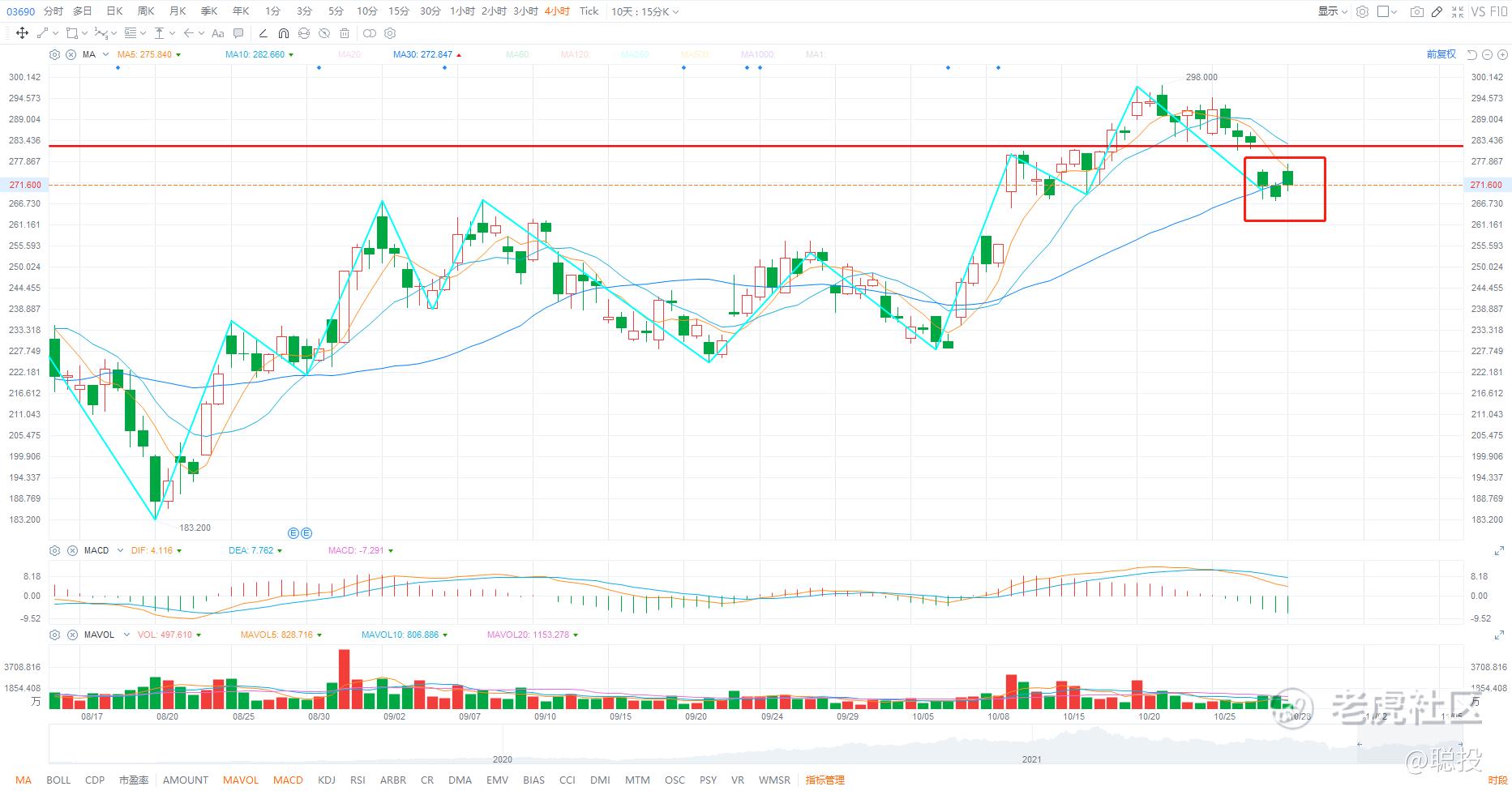Select the BOLL indicator at bottom
Viewport: 1512px width, 795px height.
(x=58, y=780)
